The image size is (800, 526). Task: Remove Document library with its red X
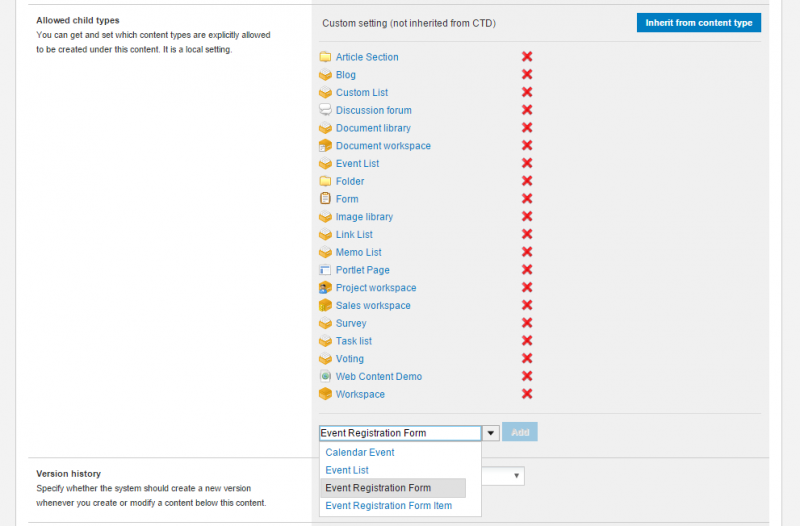pos(527,128)
